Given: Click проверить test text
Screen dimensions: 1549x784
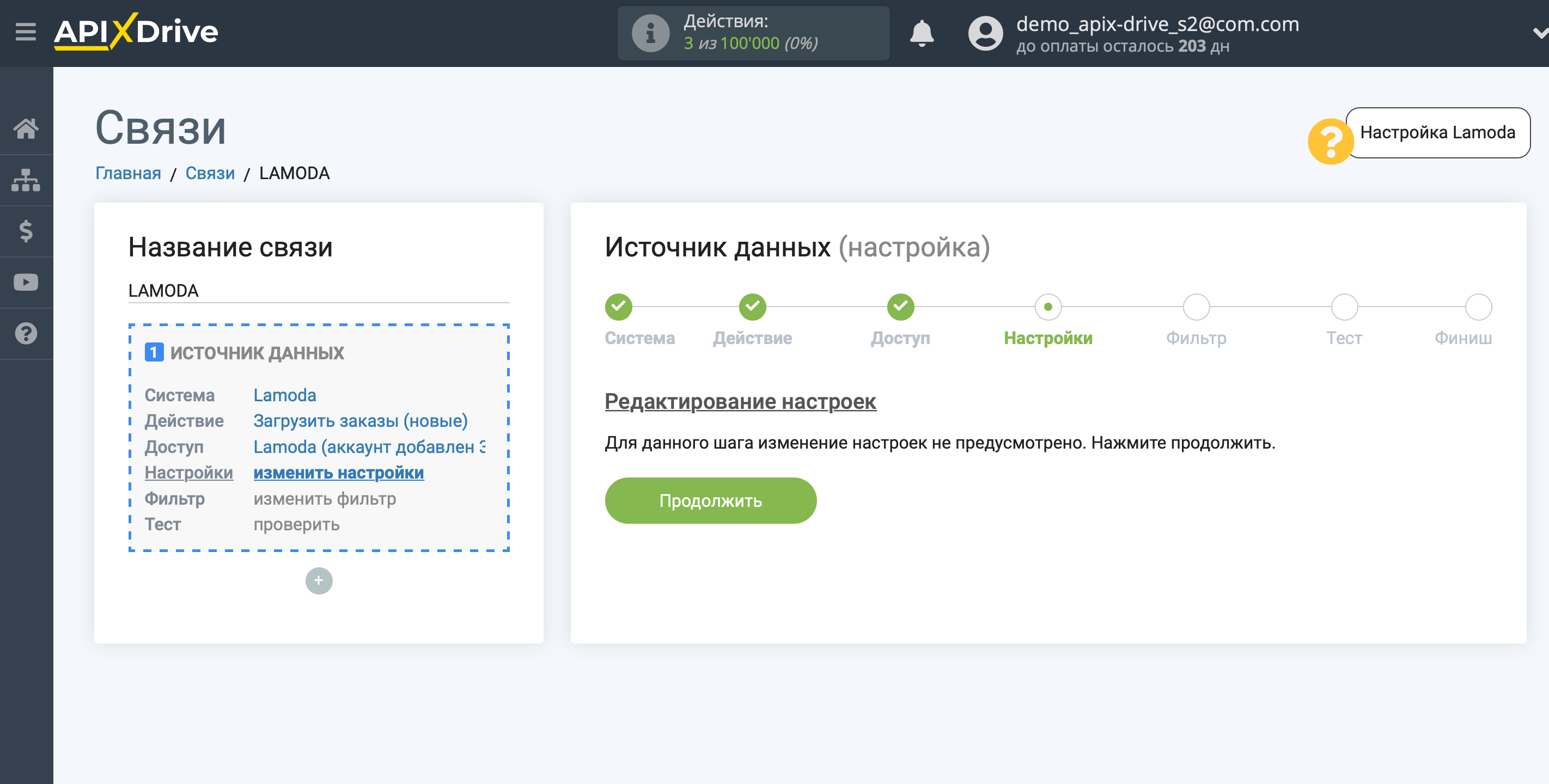Looking at the screenshot, I should (x=296, y=524).
